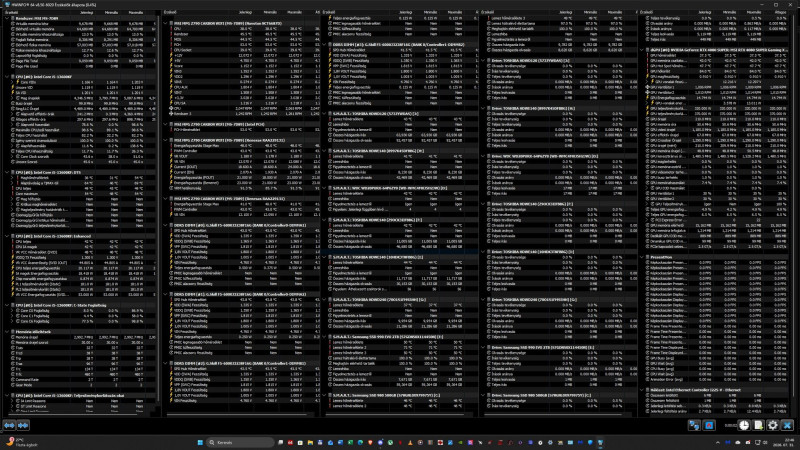
Task: Select the Uncore VID row
Action: point(81,87)
